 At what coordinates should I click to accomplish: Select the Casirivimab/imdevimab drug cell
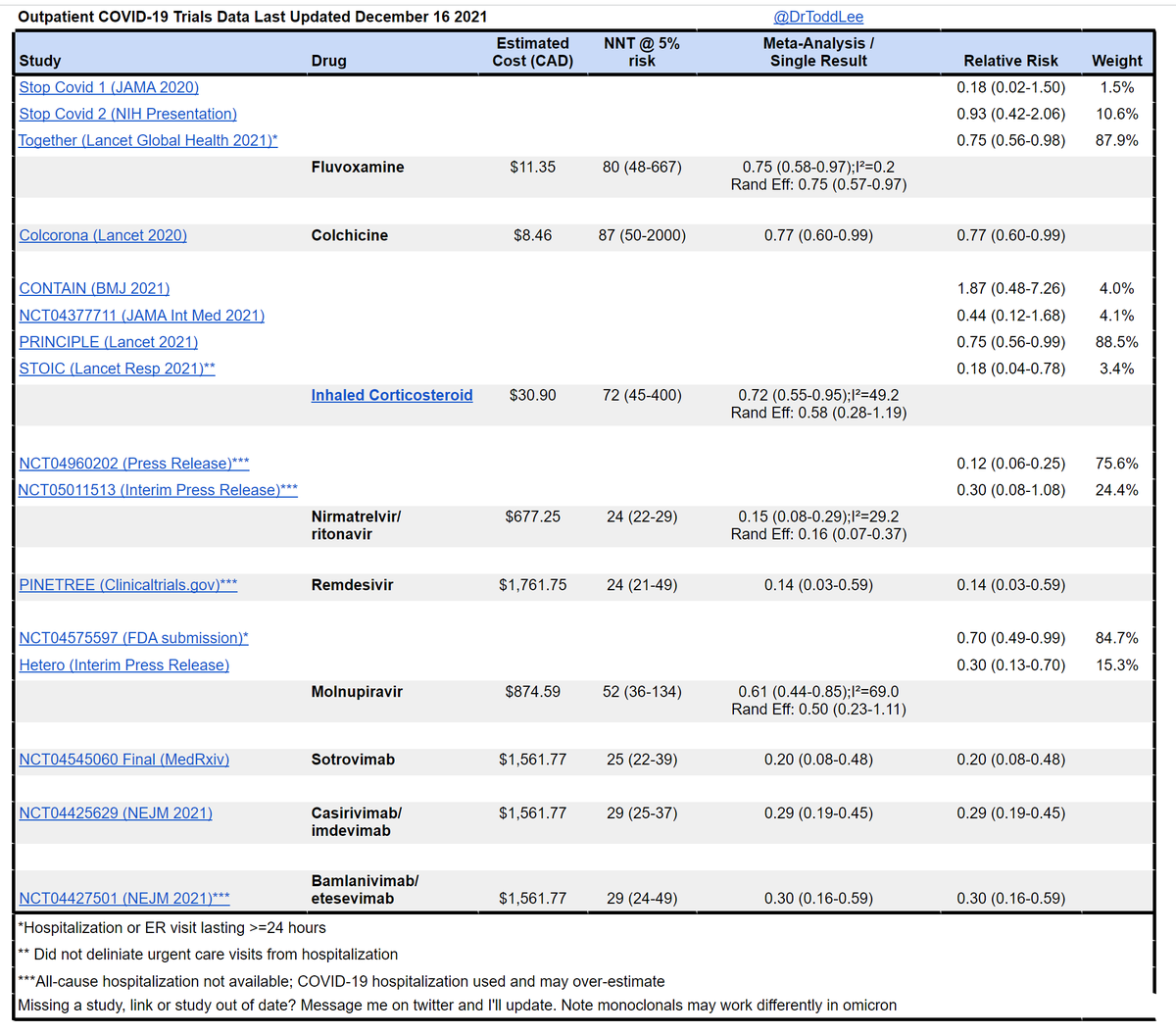pyautogui.click(x=357, y=822)
